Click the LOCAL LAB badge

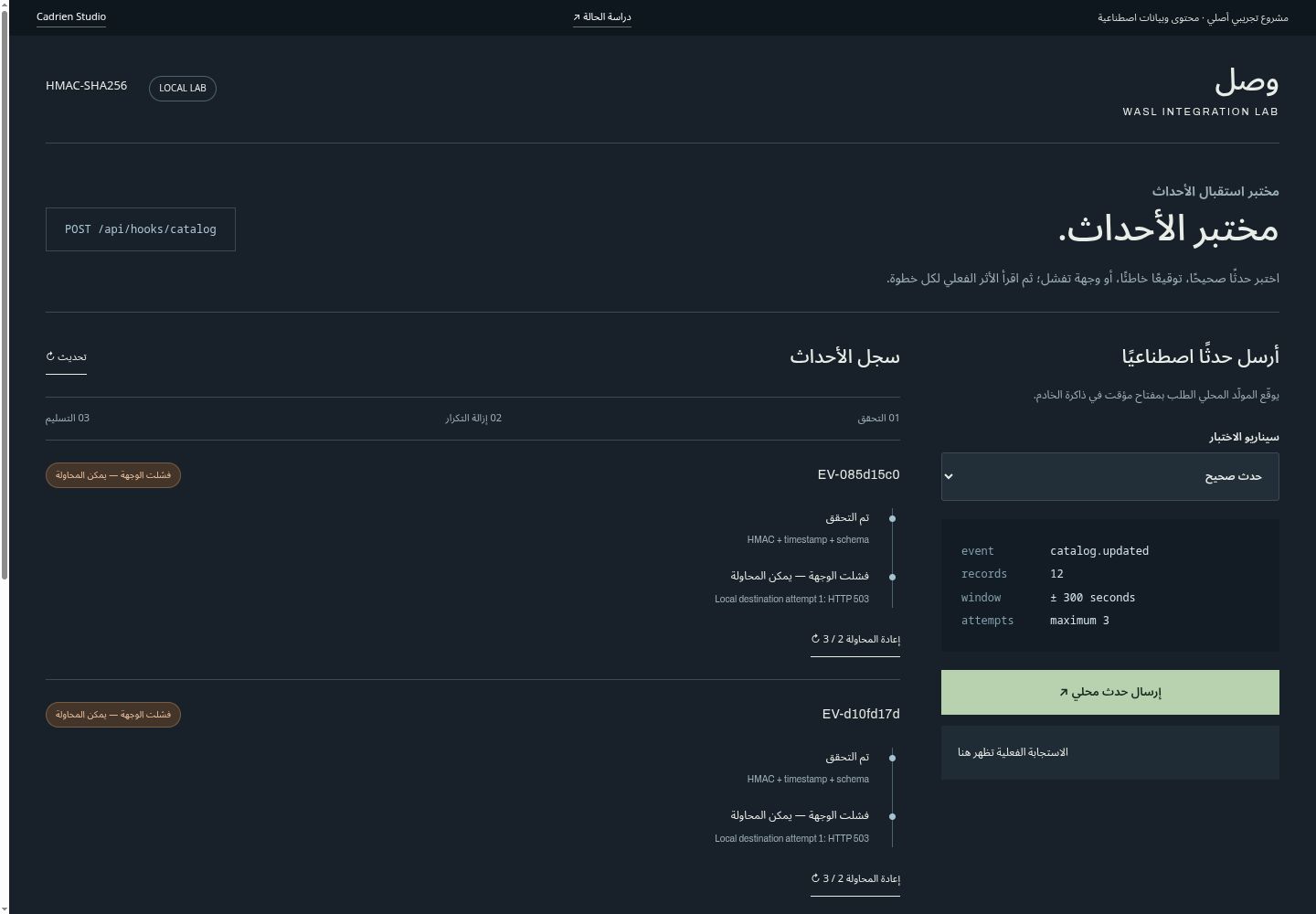(183, 88)
